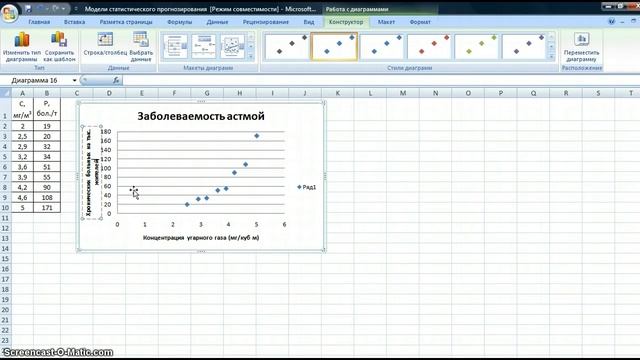Switch to the Макет tab
The image size is (640, 360).
[x=386, y=22]
